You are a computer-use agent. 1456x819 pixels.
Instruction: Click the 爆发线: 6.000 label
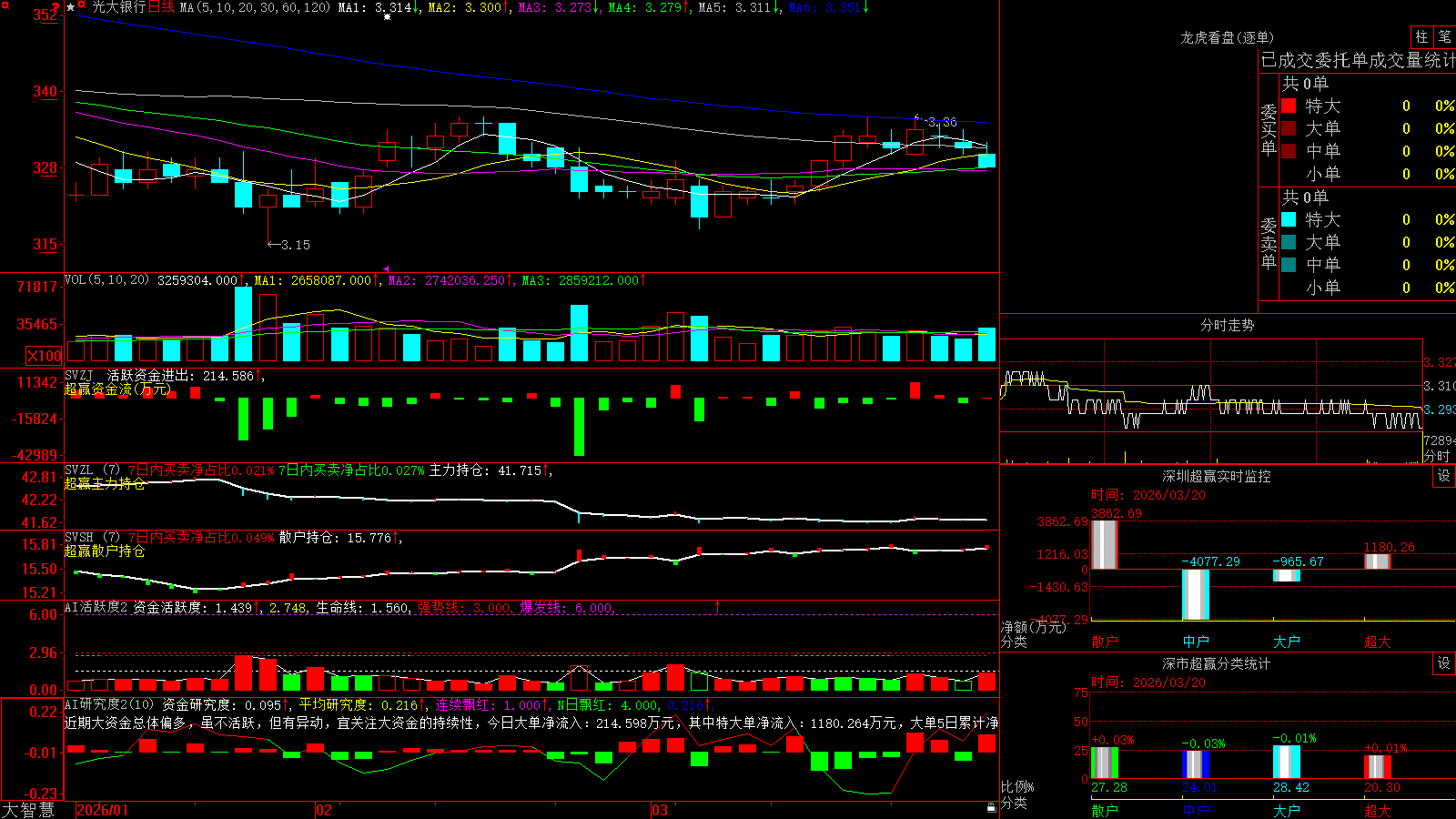tap(566, 608)
